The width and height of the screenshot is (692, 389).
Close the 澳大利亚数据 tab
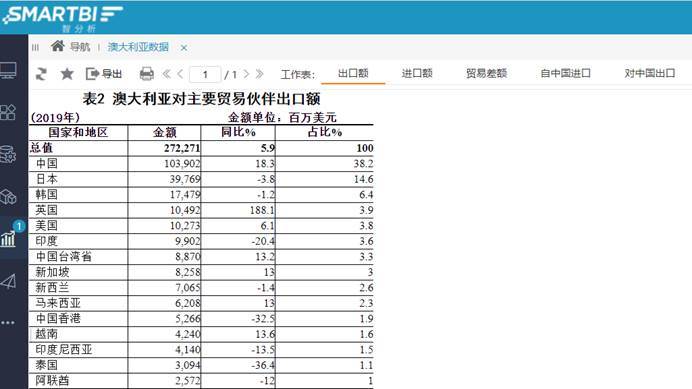(184, 48)
